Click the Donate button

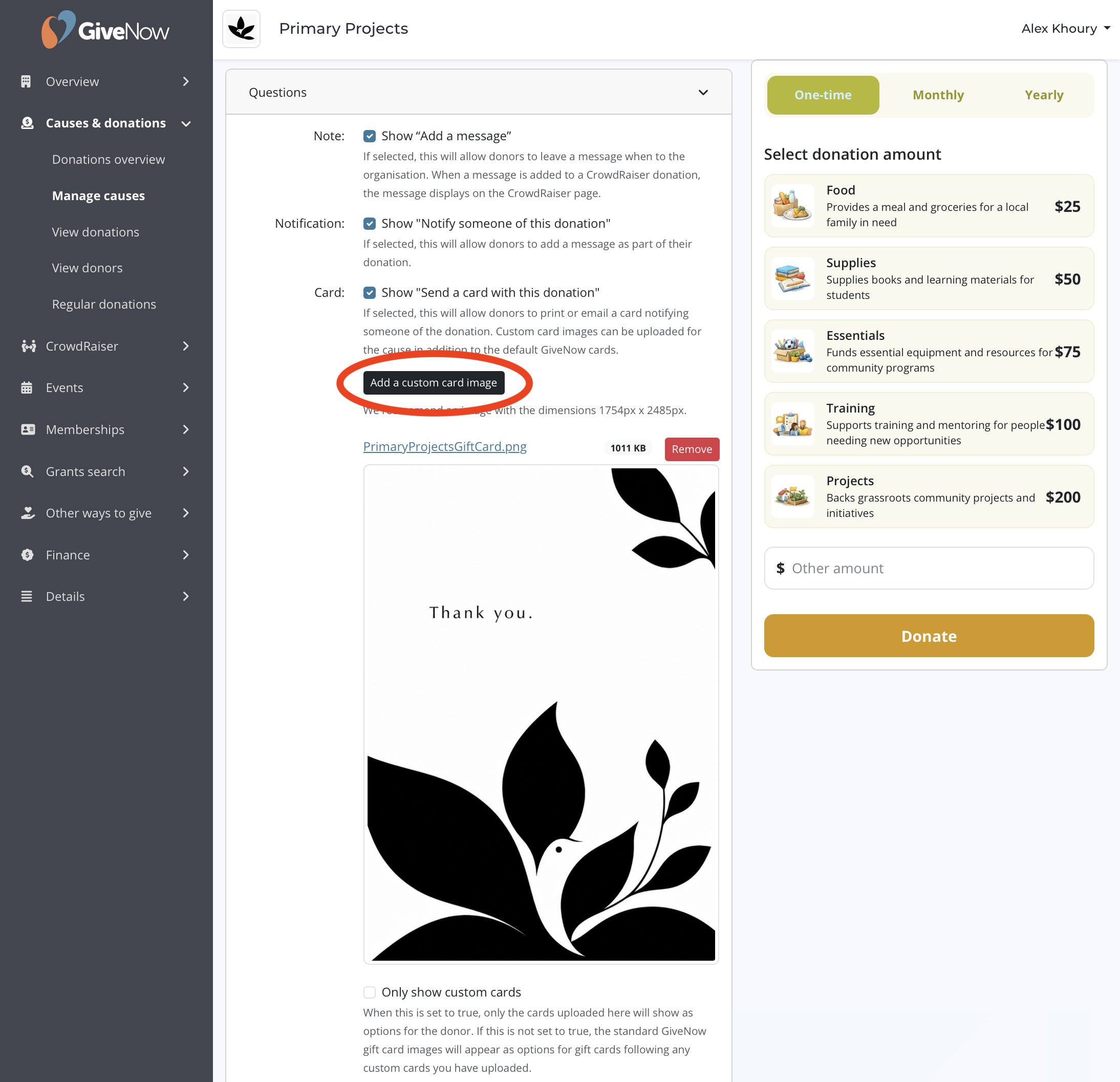coord(929,636)
